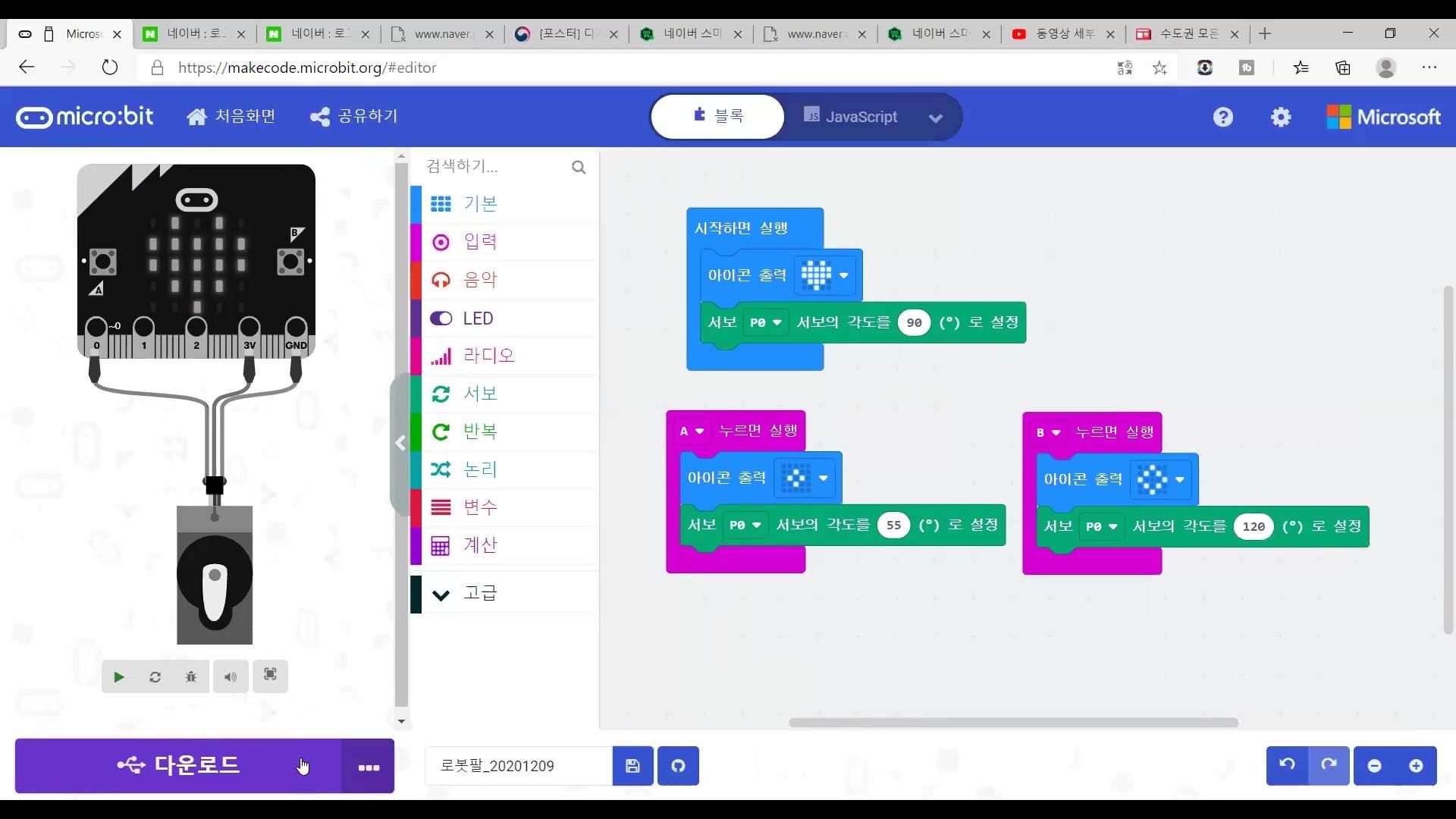1456x819 pixels.
Task: Mute the simulator sound with the speaker icon
Action: (x=230, y=676)
